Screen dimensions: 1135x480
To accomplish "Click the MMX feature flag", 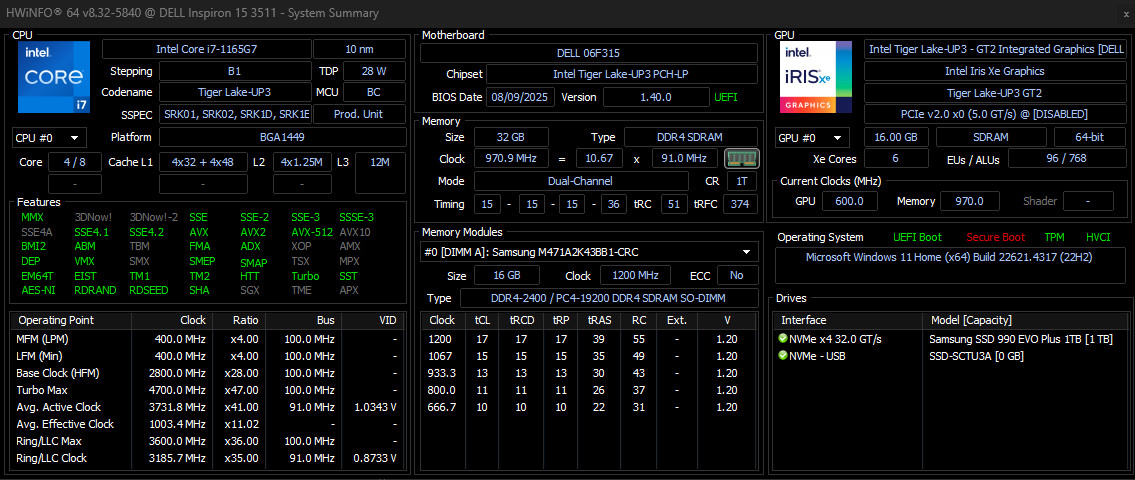I will (x=32, y=217).
